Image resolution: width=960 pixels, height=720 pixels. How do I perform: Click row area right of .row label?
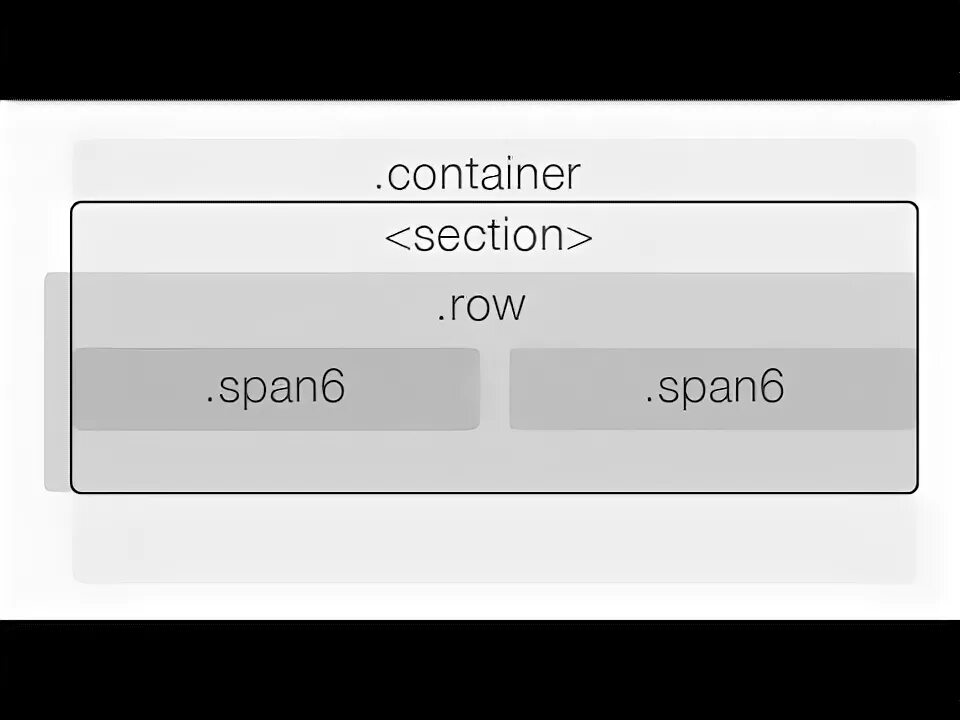(720, 308)
